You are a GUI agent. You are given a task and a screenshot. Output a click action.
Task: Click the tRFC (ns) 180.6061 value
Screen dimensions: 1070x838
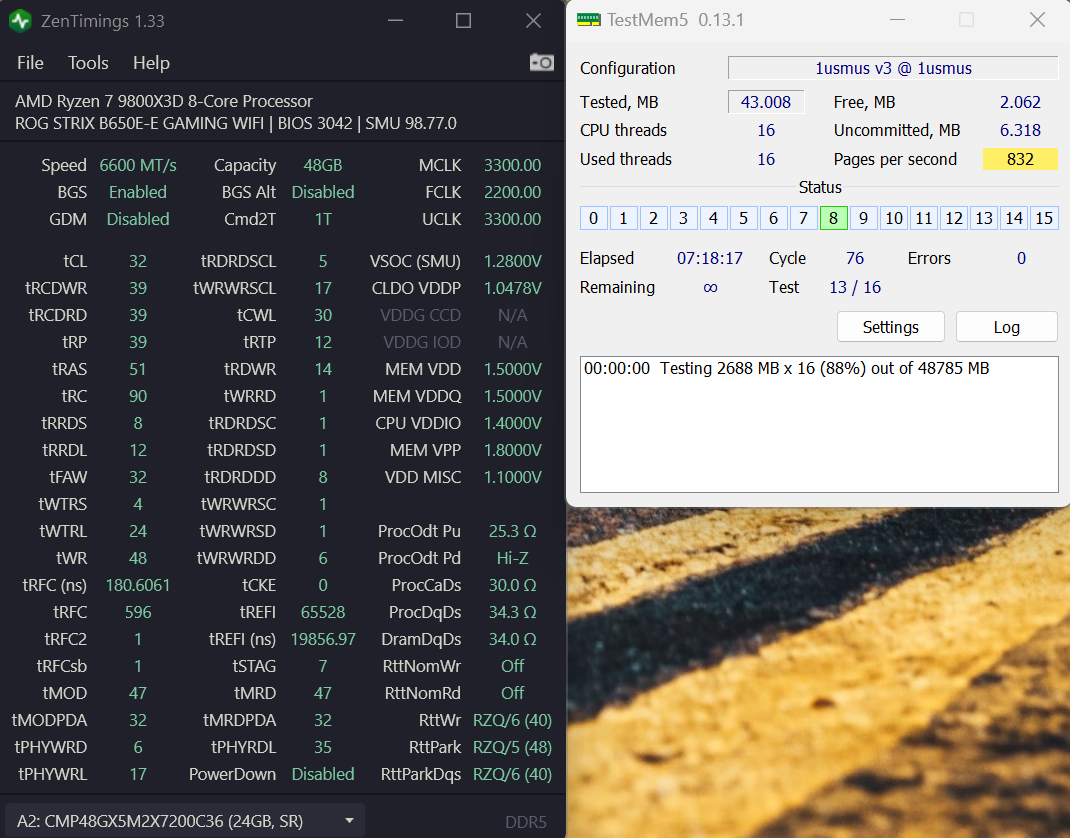pyautogui.click(x=138, y=585)
